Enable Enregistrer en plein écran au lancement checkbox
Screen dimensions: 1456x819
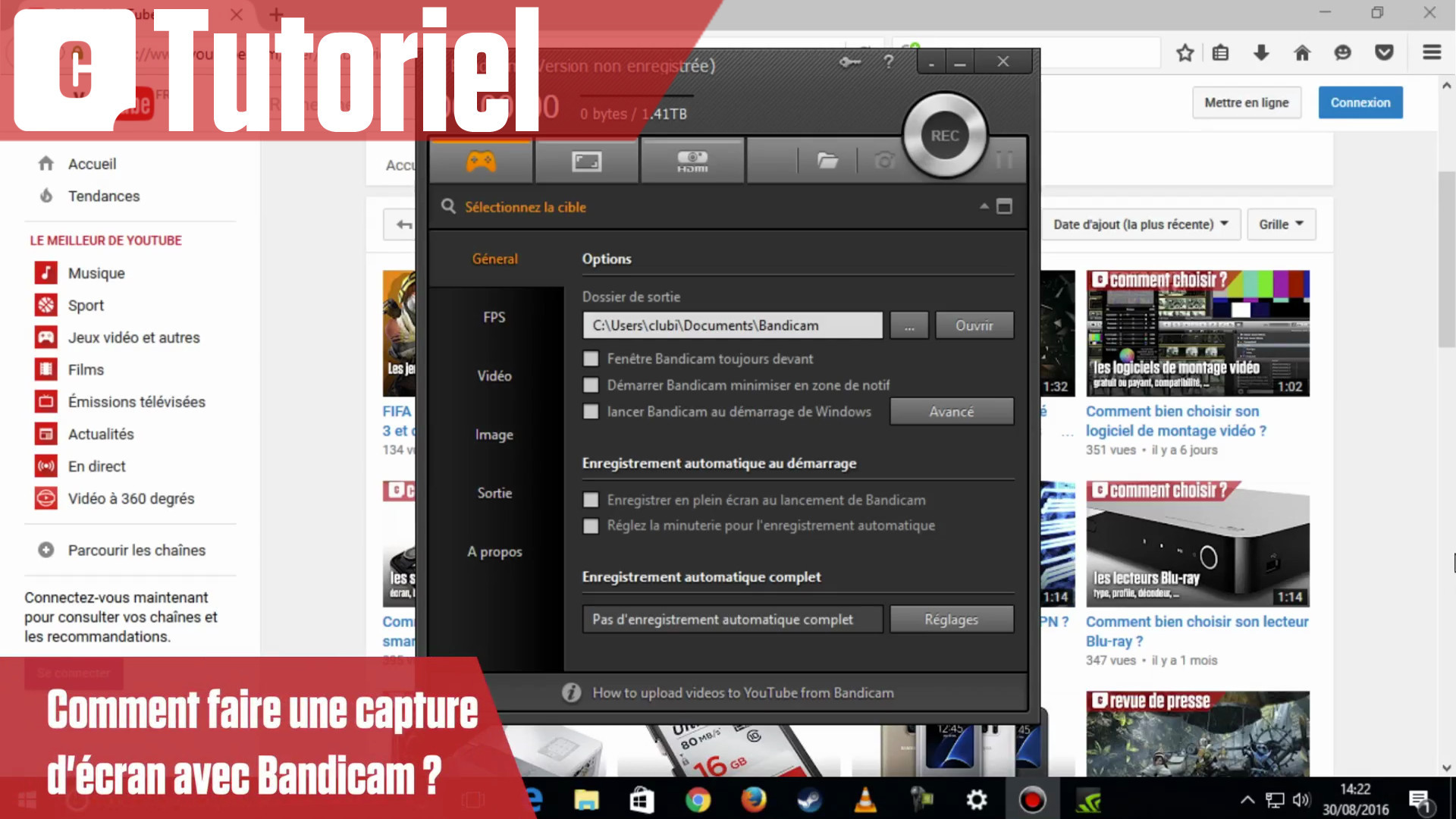pyautogui.click(x=589, y=499)
